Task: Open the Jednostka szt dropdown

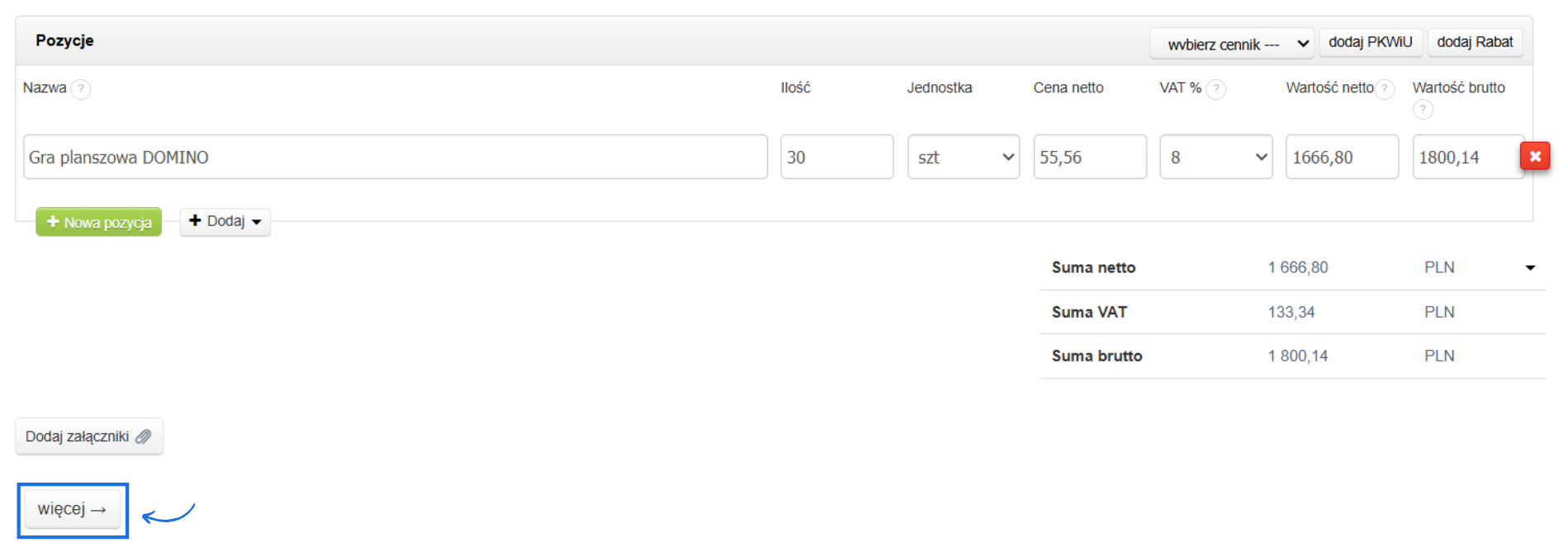Action: click(963, 157)
